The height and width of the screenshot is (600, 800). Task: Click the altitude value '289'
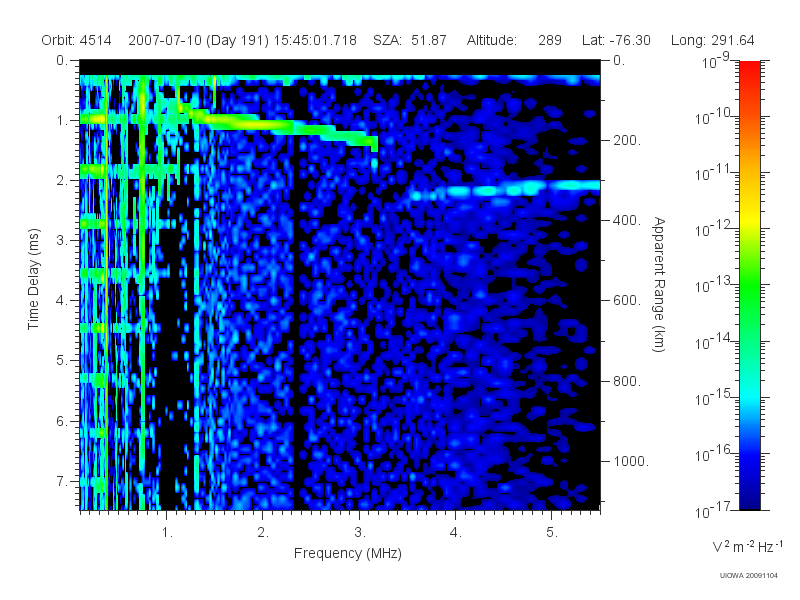click(549, 40)
